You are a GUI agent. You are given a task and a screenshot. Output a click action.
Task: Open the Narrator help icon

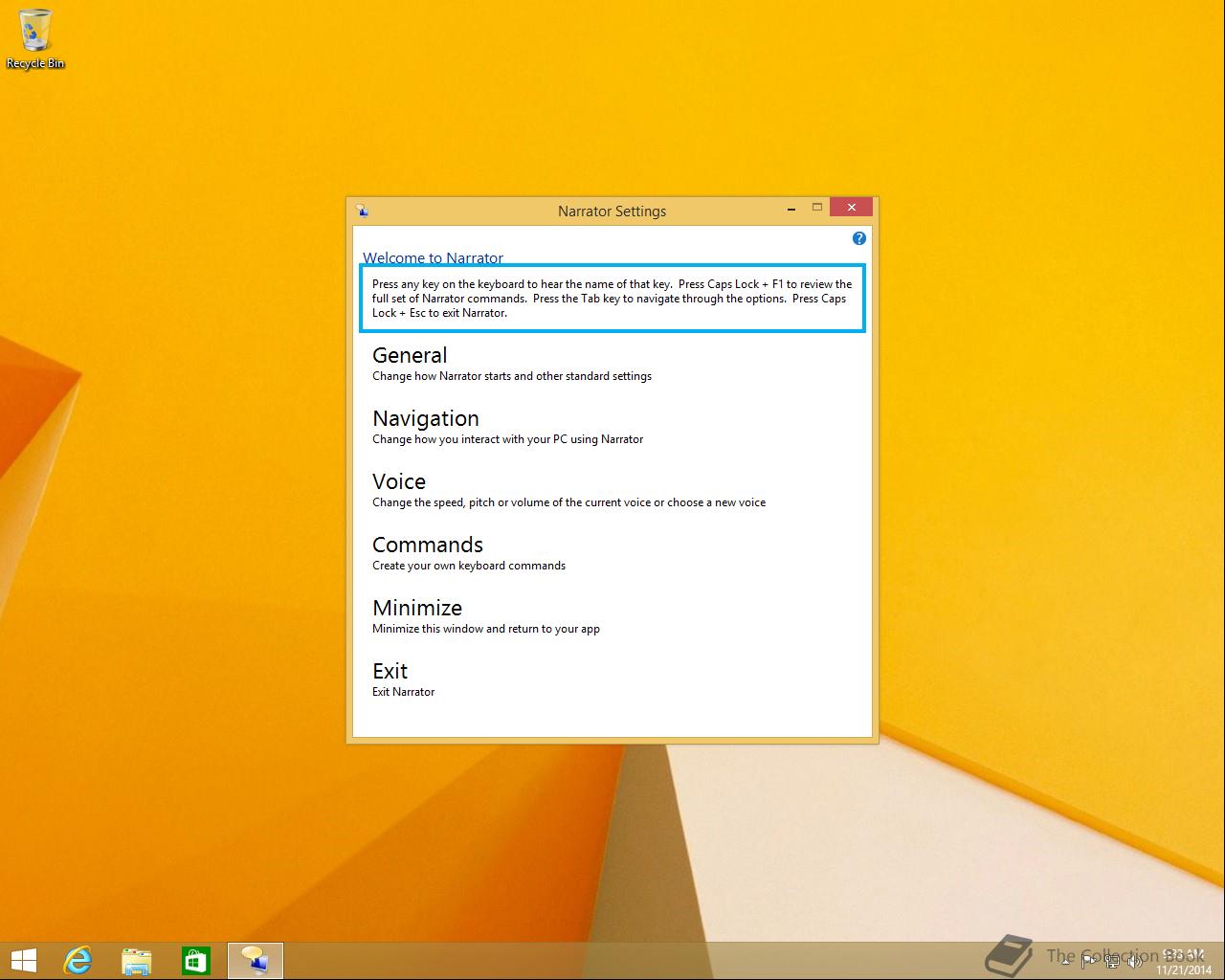click(x=858, y=238)
